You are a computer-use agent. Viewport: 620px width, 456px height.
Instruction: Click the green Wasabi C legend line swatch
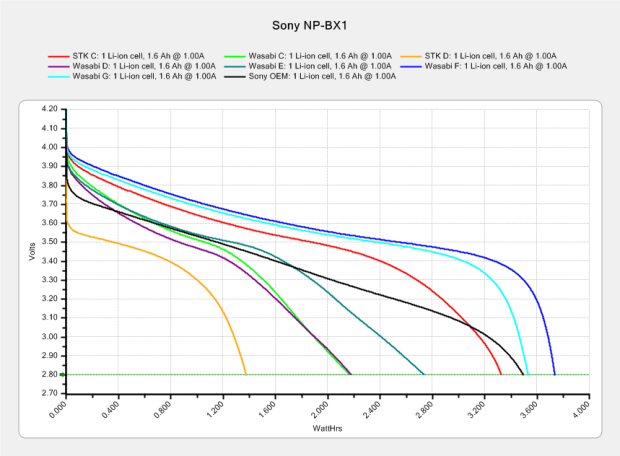tap(235, 57)
